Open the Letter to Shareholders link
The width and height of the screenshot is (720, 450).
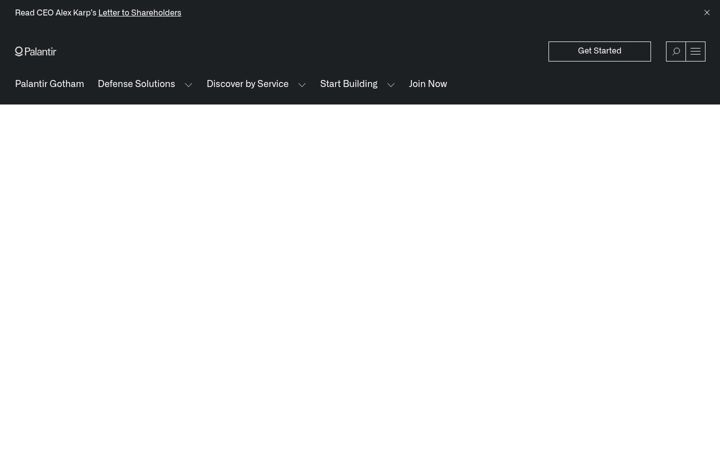(140, 13)
